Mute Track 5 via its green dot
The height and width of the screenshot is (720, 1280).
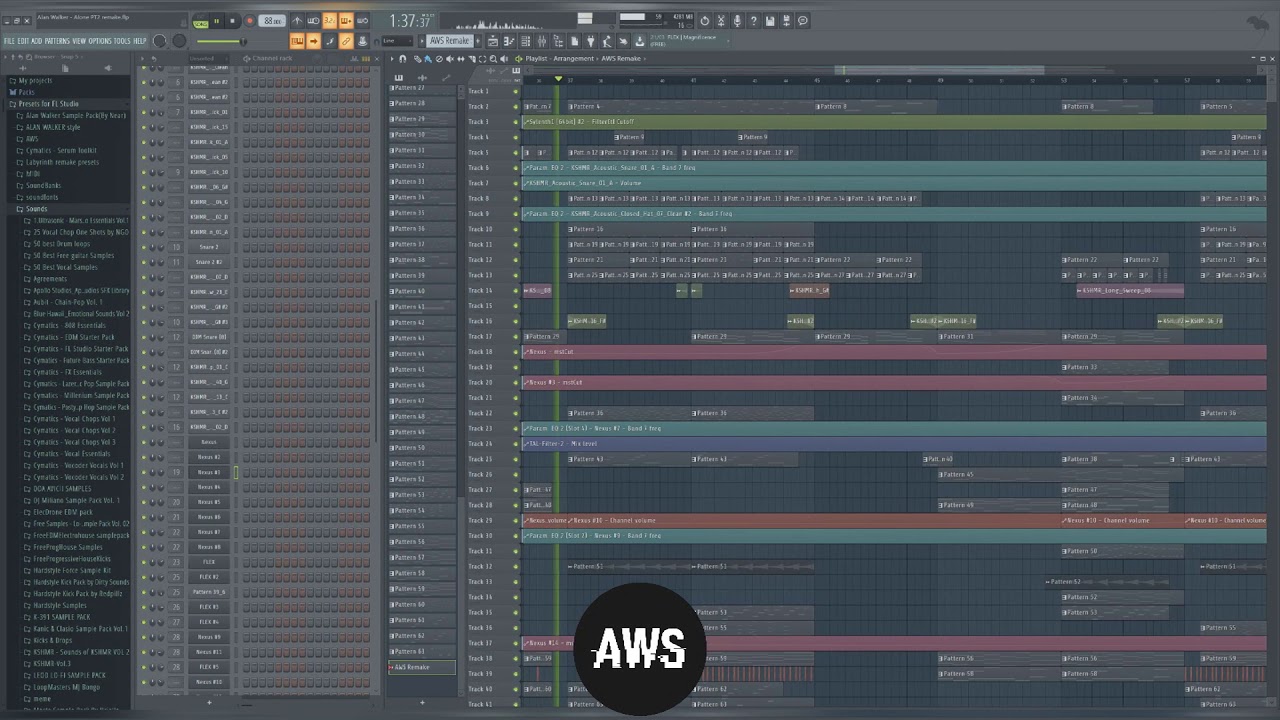tap(516, 152)
